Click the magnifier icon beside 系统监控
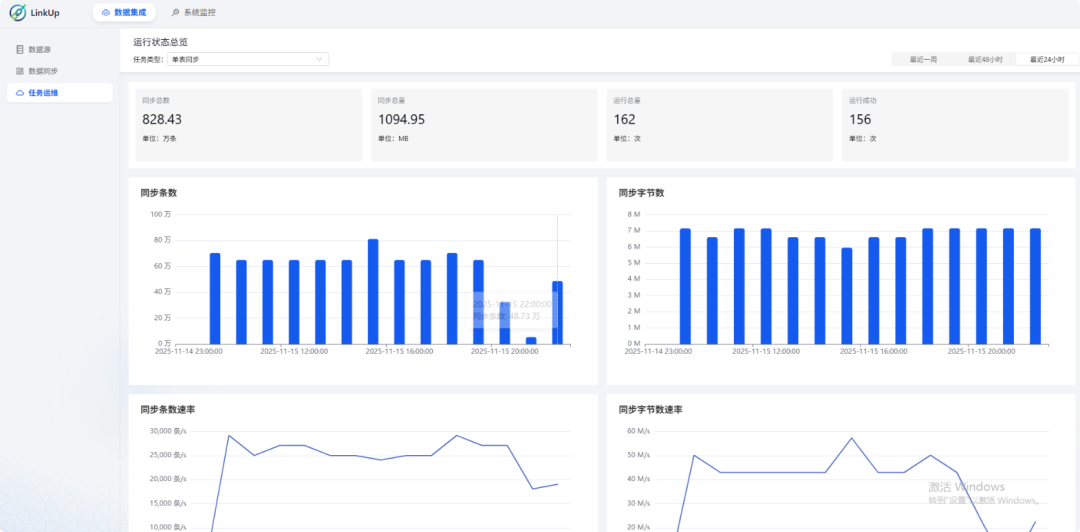The image size is (1080, 532). pos(176,12)
